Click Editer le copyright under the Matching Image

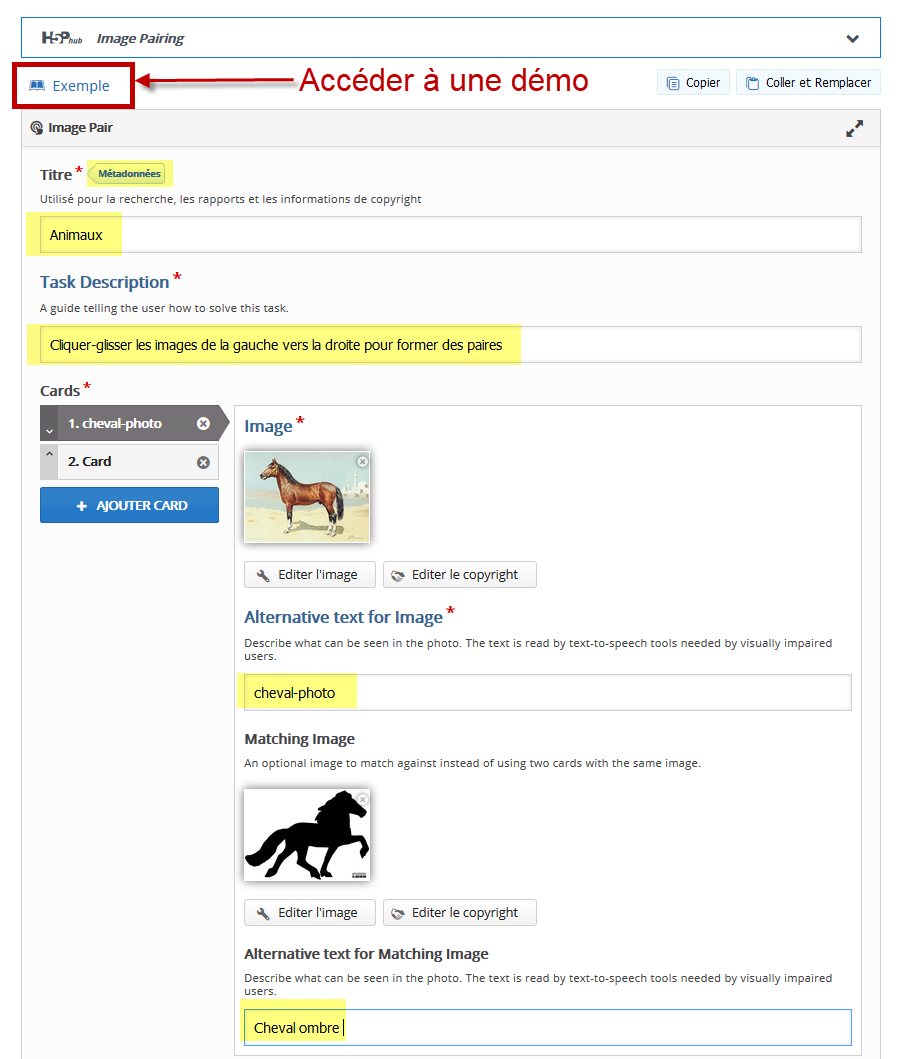click(459, 913)
